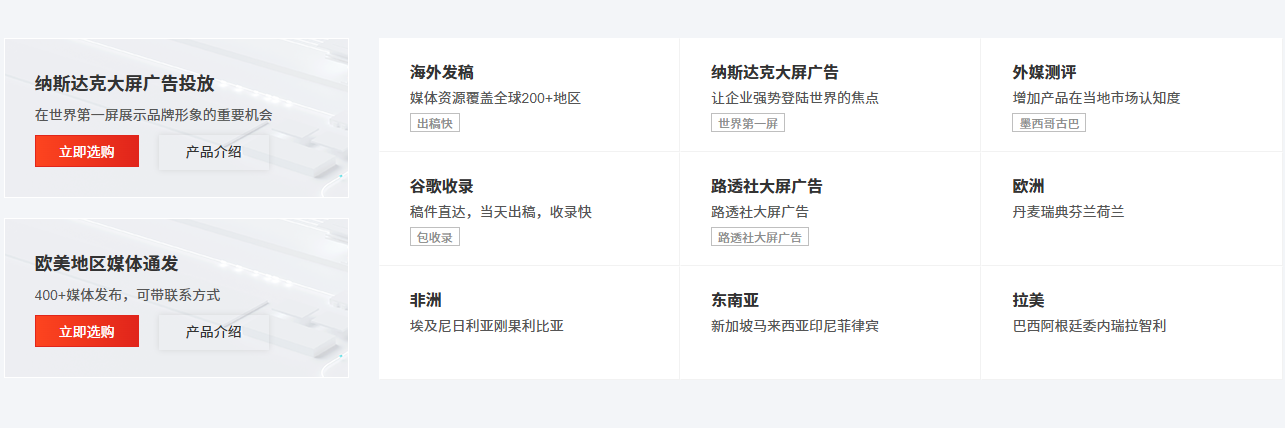Click 产品介绍 under 欧美地区媒体通发
The height and width of the screenshot is (429, 1285).
click(x=213, y=332)
